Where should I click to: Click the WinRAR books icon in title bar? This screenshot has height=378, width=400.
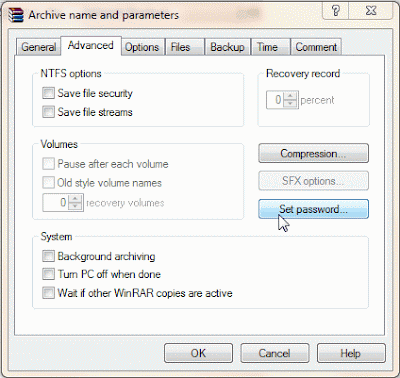pos(16,15)
